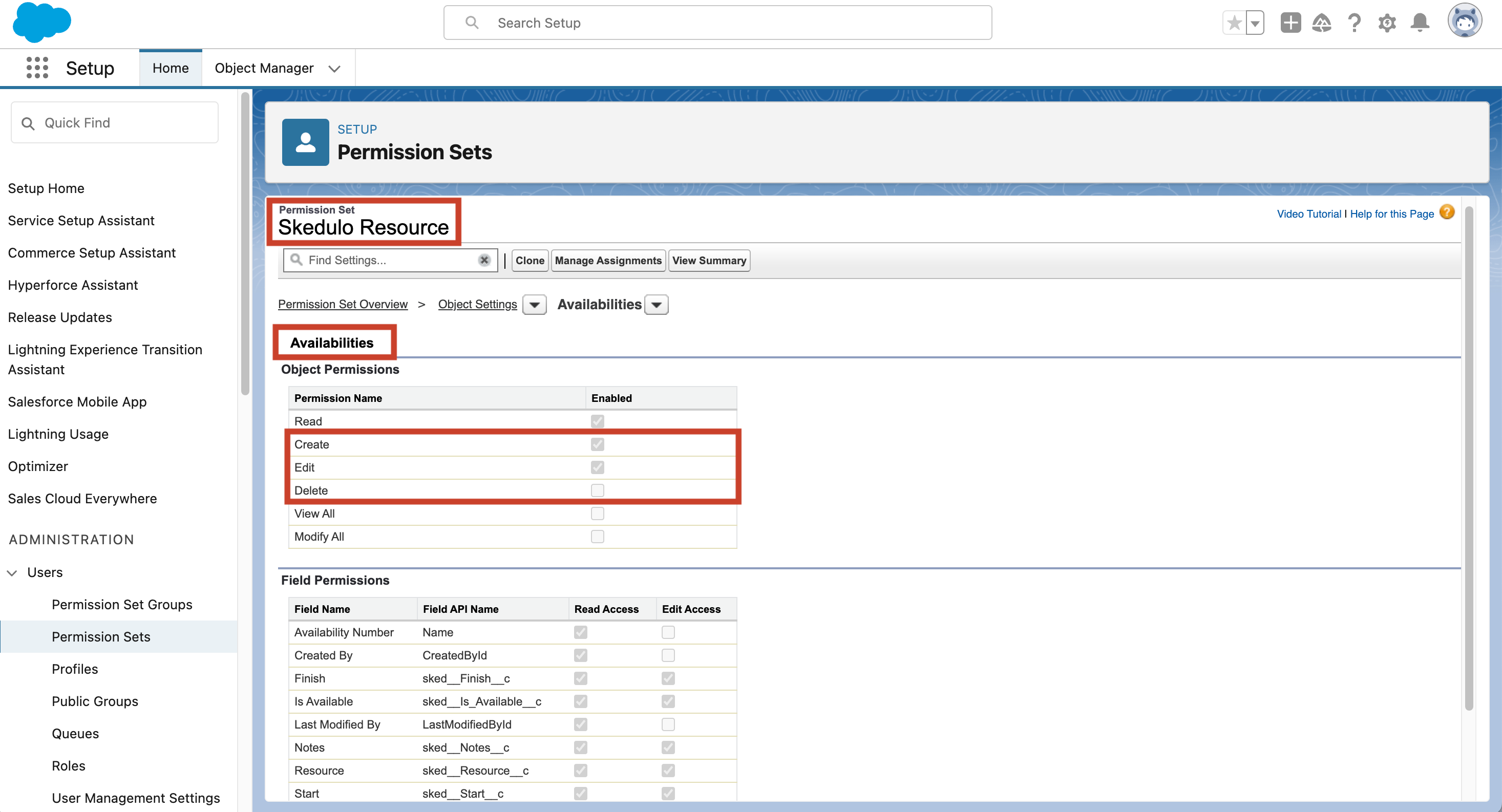Toggle the View All permission checkbox
1502x812 pixels.
pos(597,513)
